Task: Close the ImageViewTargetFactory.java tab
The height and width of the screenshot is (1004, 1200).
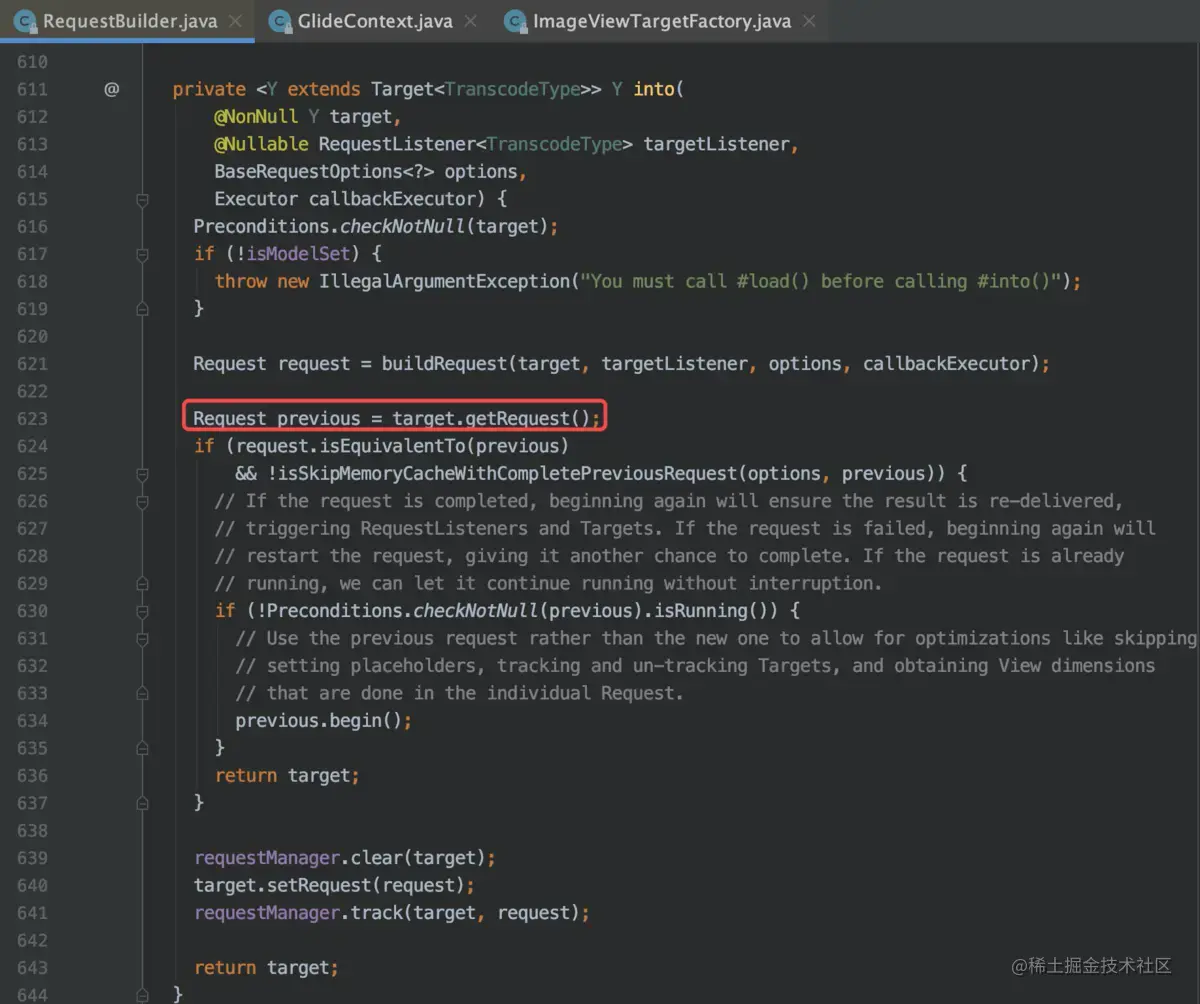Action: point(809,21)
